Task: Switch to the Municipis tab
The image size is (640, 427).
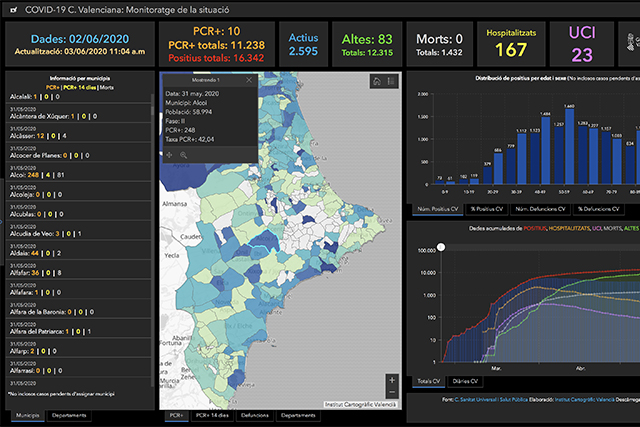Action: click(x=28, y=416)
